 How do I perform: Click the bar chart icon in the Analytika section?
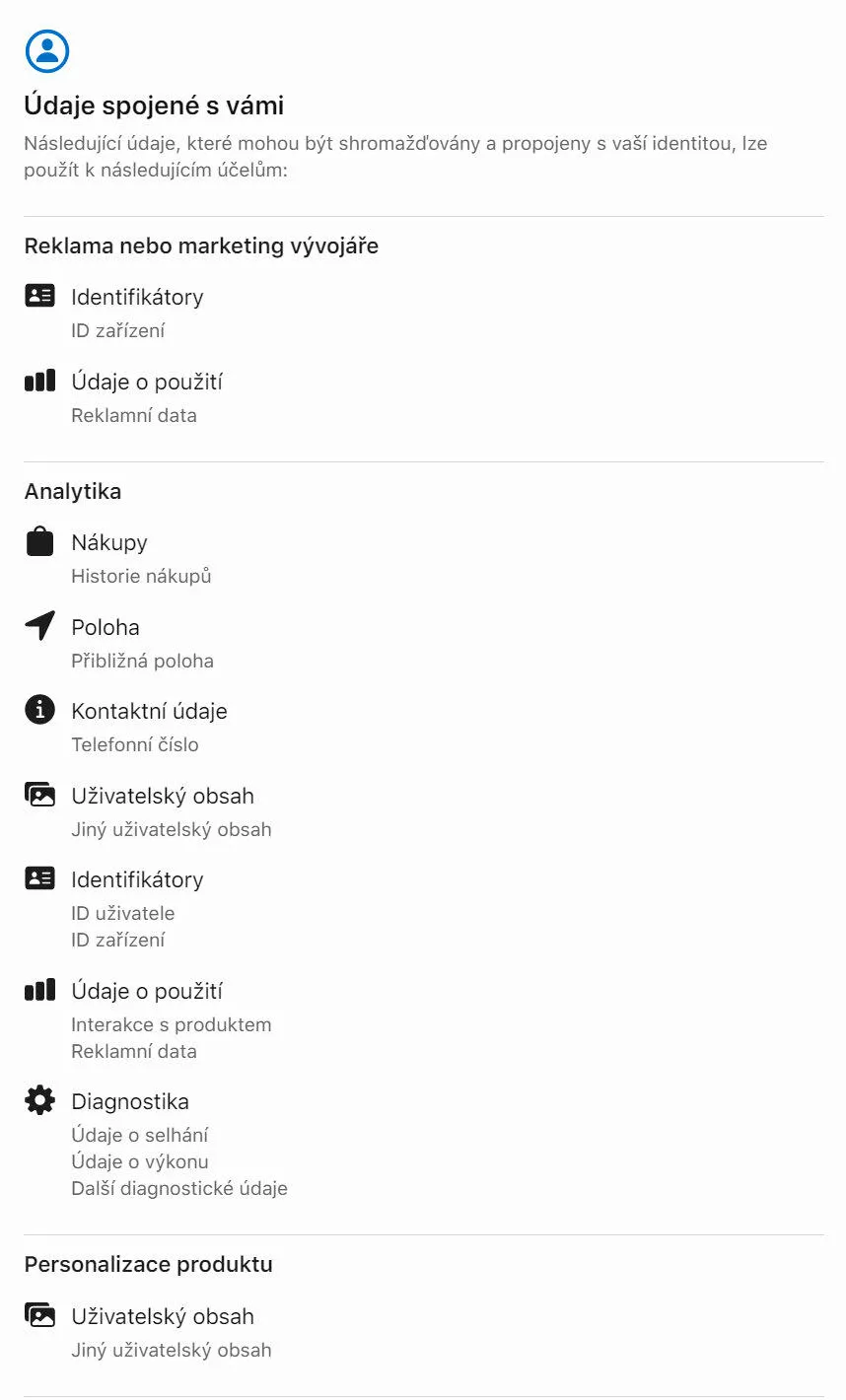(39, 990)
